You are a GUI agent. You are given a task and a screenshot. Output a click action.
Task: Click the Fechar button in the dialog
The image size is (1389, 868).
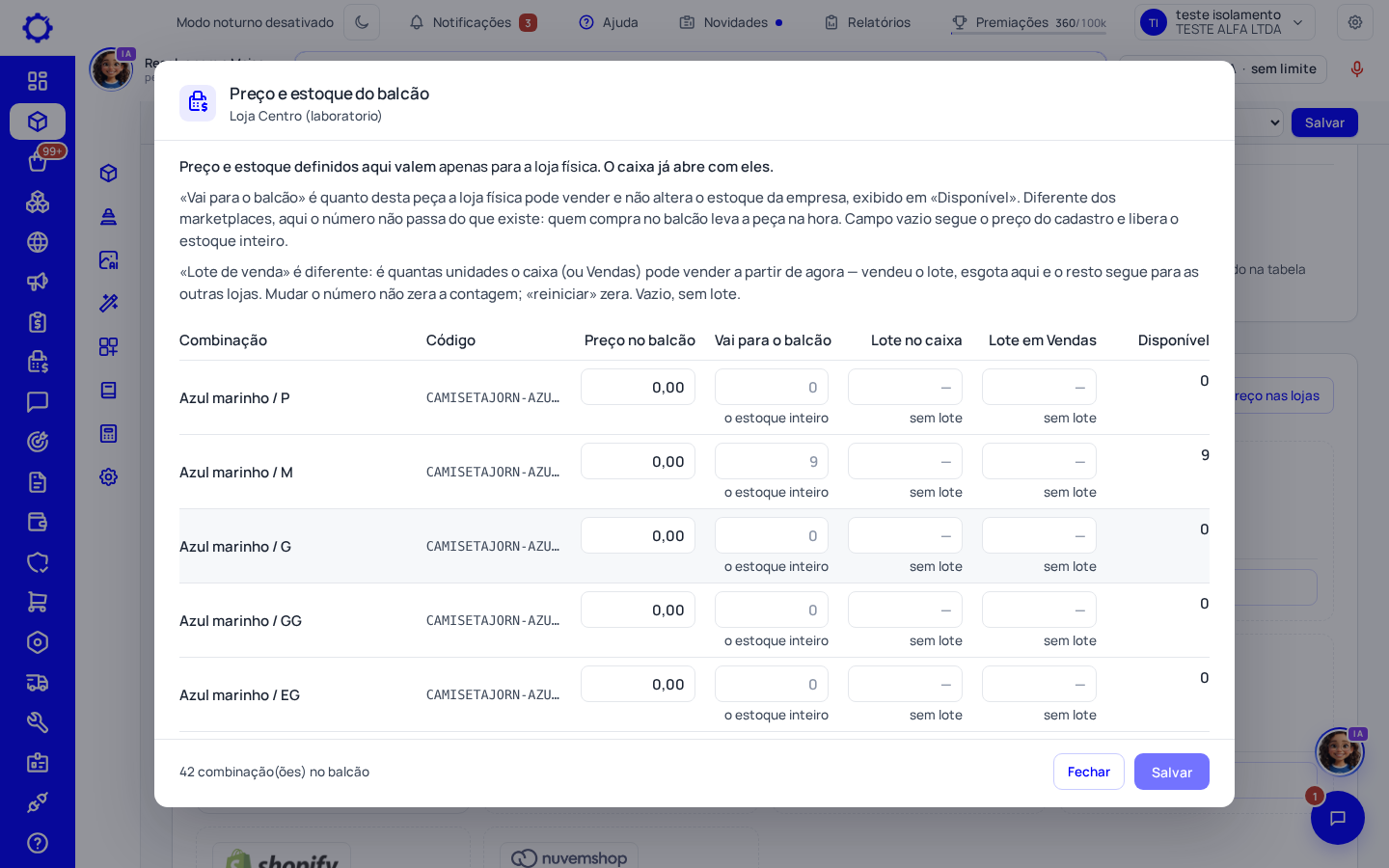pos(1089,772)
